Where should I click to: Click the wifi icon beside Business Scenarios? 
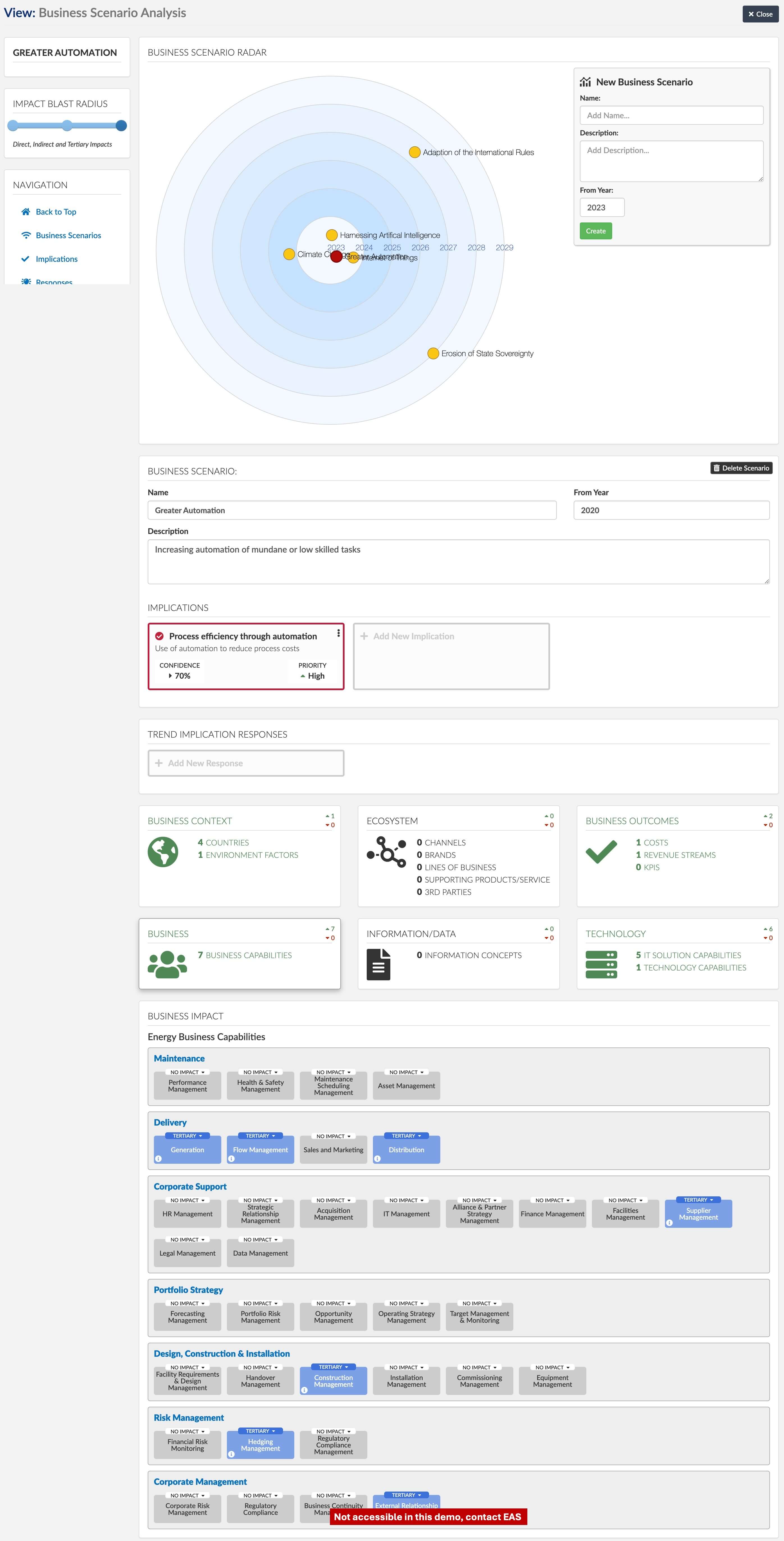tap(26, 235)
